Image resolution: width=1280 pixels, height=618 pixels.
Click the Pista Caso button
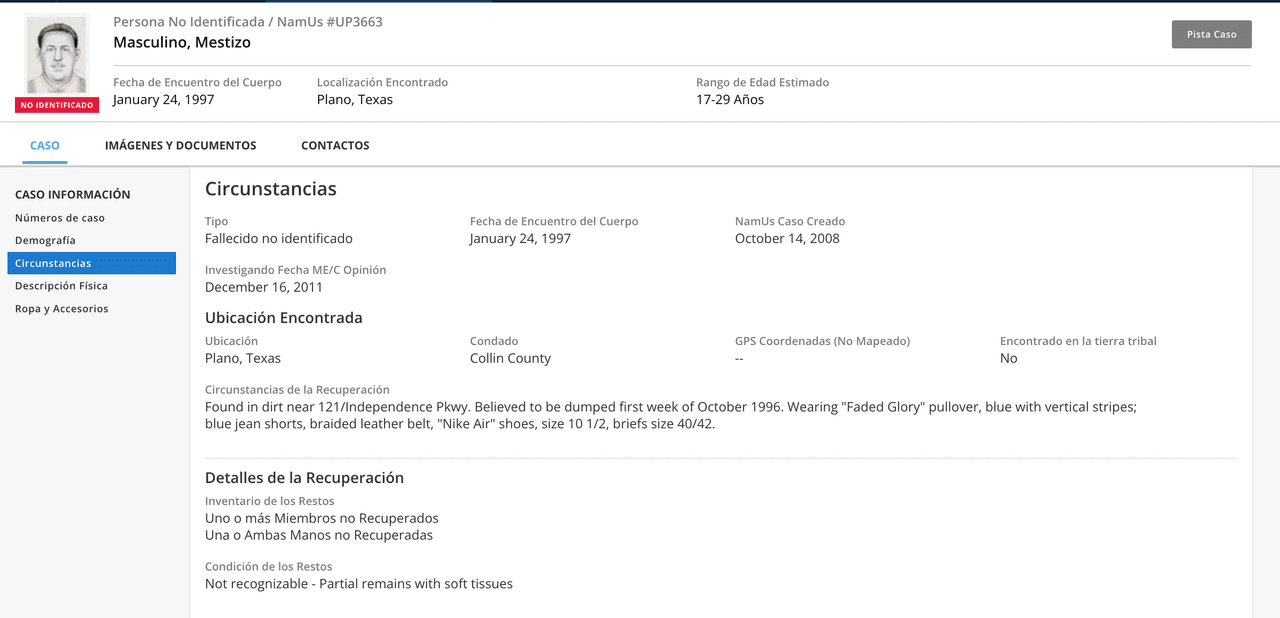point(1211,34)
